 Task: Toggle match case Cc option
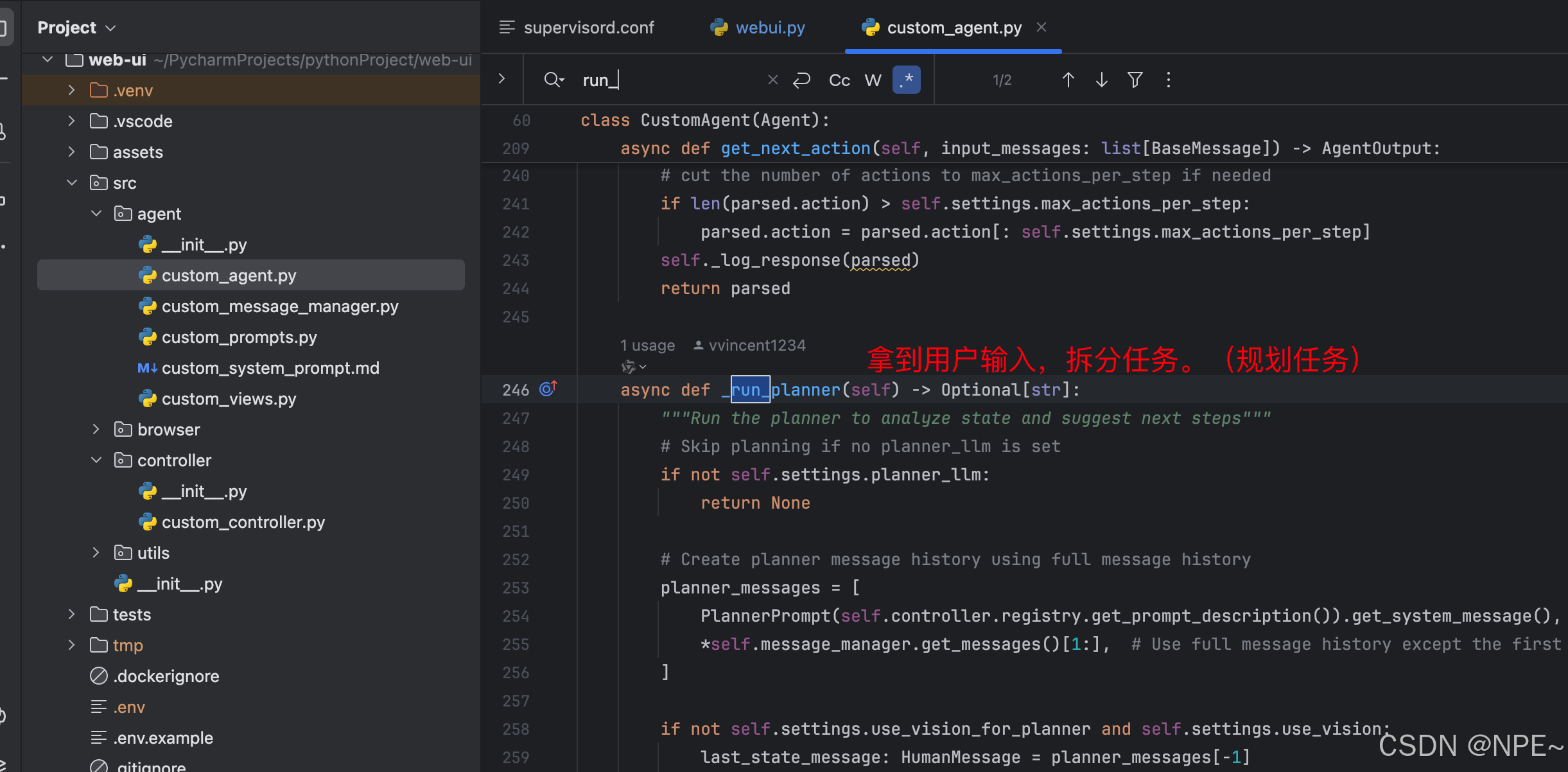839,80
